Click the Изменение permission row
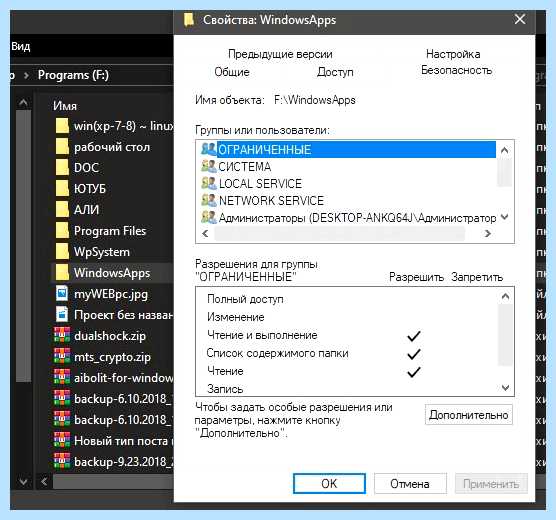 coord(236,317)
